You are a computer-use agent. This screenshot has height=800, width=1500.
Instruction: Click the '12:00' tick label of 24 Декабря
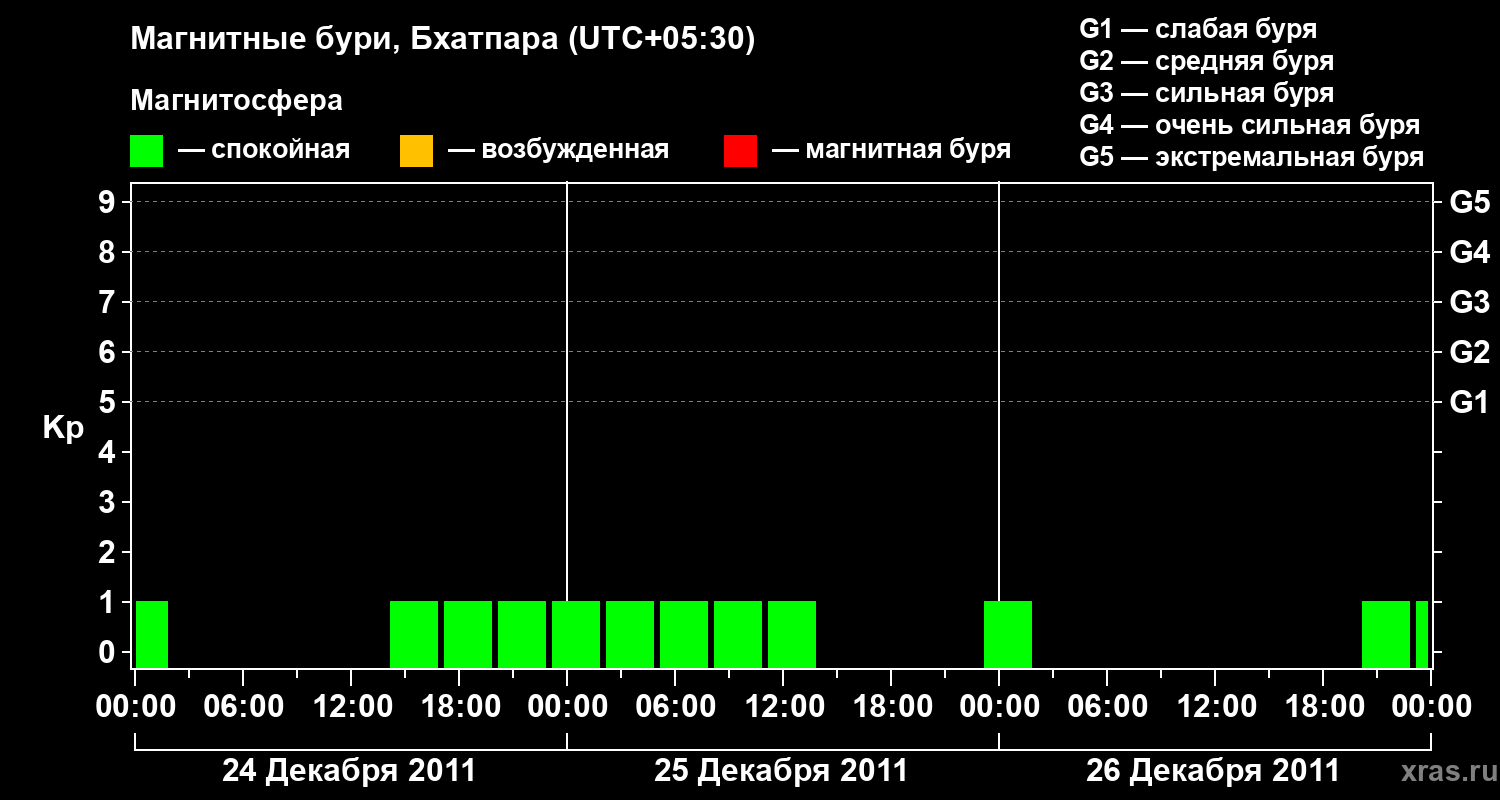351,707
